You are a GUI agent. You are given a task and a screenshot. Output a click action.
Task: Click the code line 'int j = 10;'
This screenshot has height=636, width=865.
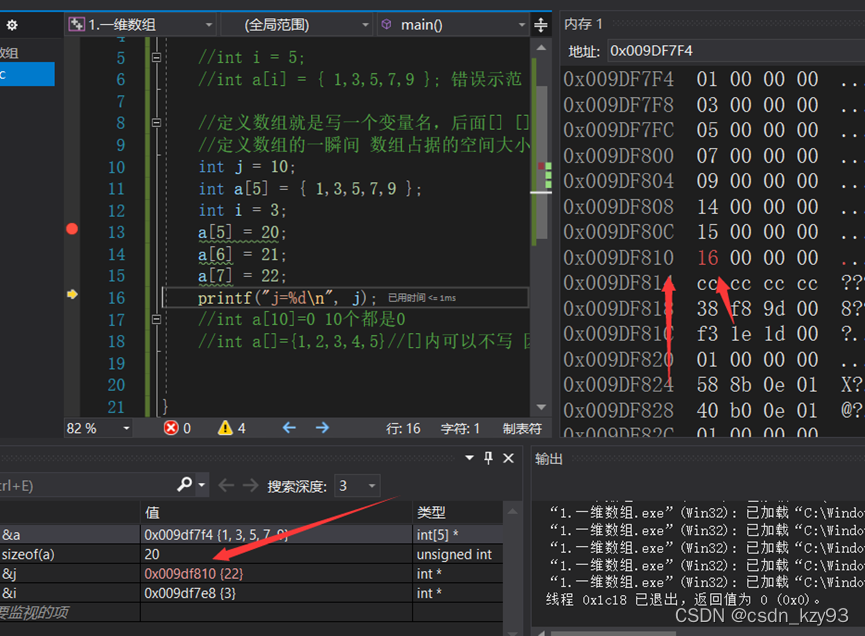click(x=247, y=167)
